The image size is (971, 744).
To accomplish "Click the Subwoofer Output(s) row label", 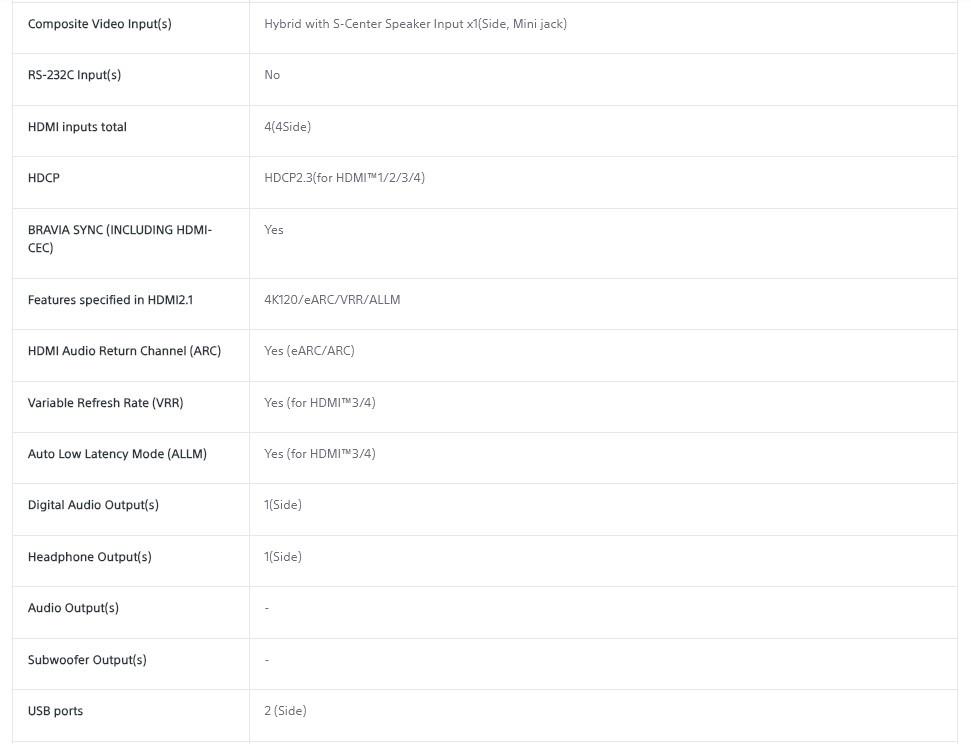I will point(87,660).
